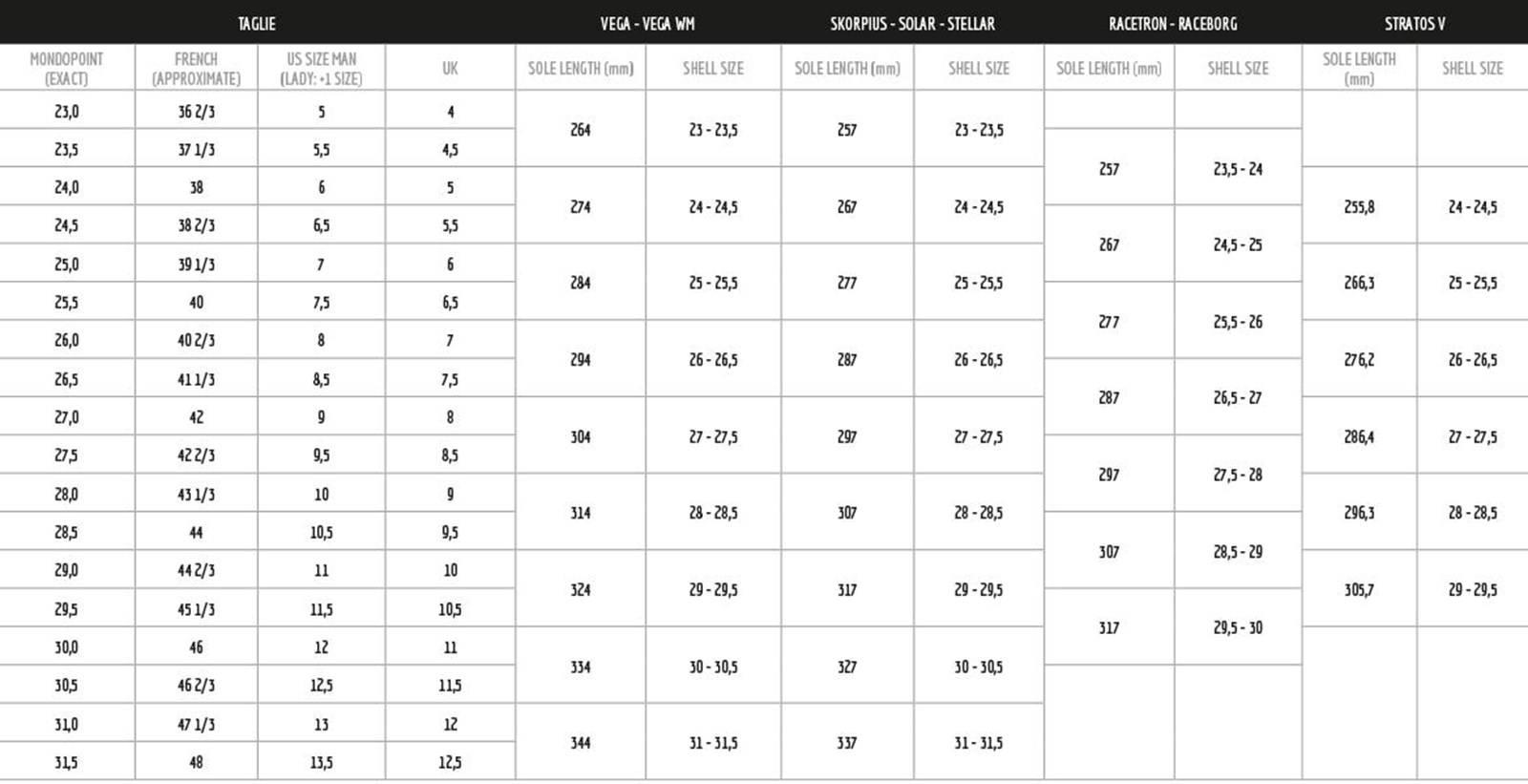
Task: Click Mondopoint value 23,0
Action: coord(67,111)
